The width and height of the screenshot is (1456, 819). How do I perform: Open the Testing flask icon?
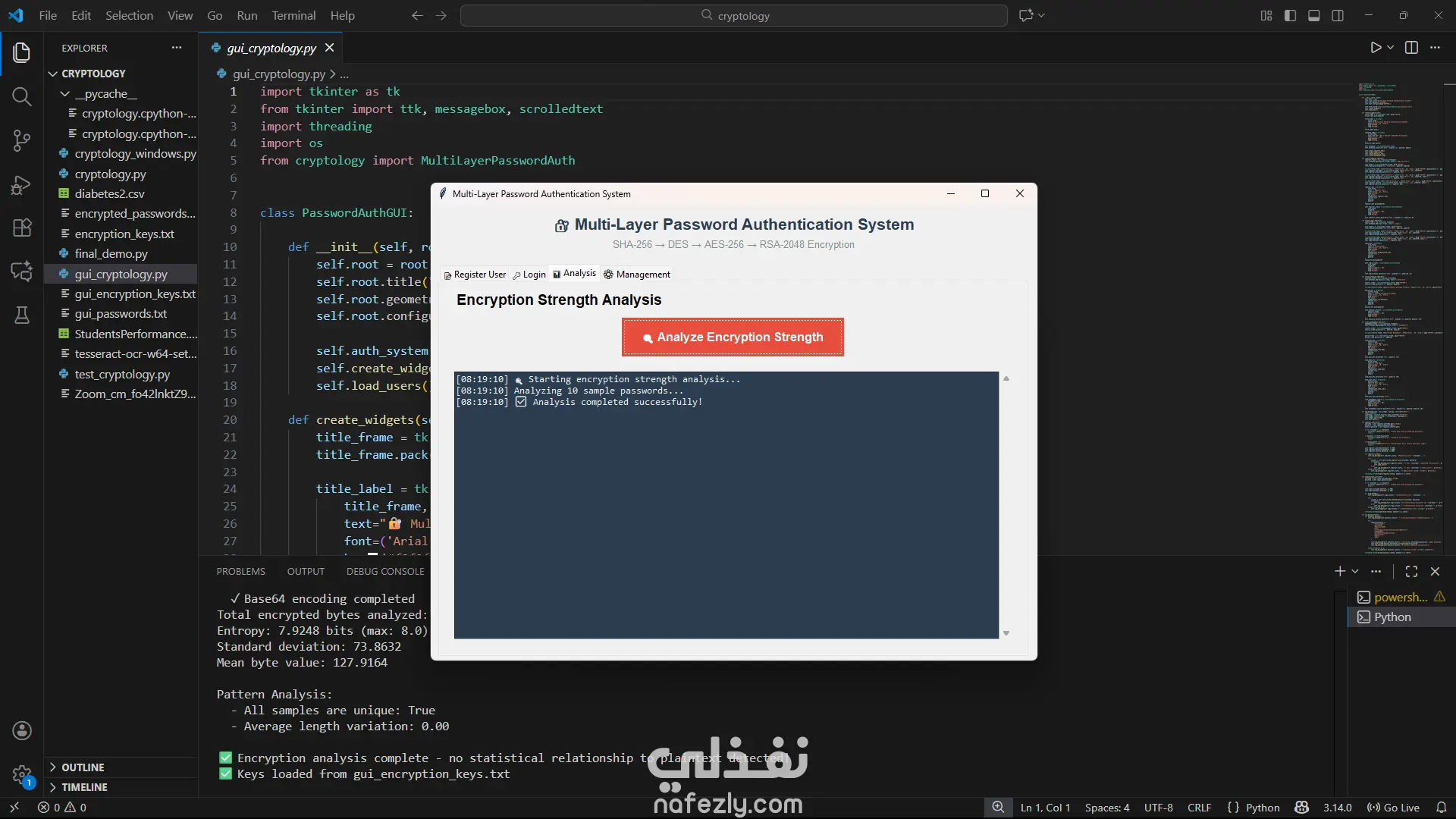tap(21, 315)
